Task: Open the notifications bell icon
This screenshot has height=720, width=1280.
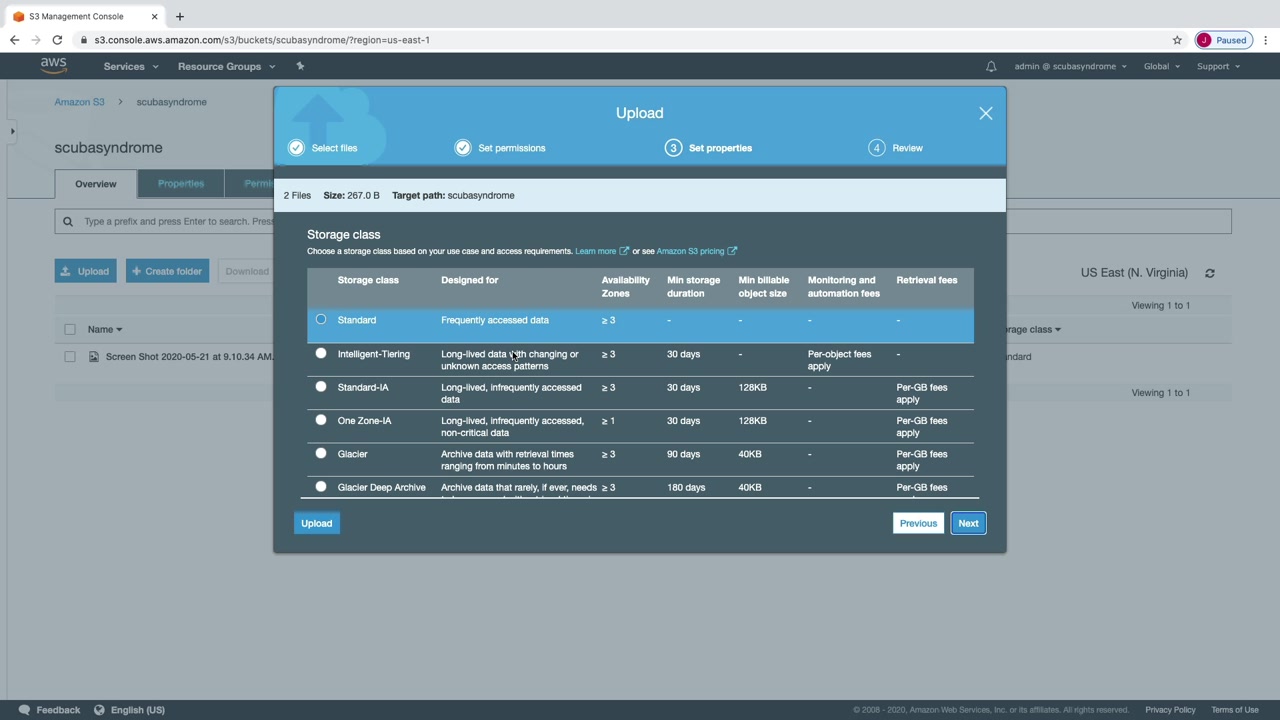Action: click(991, 67)
